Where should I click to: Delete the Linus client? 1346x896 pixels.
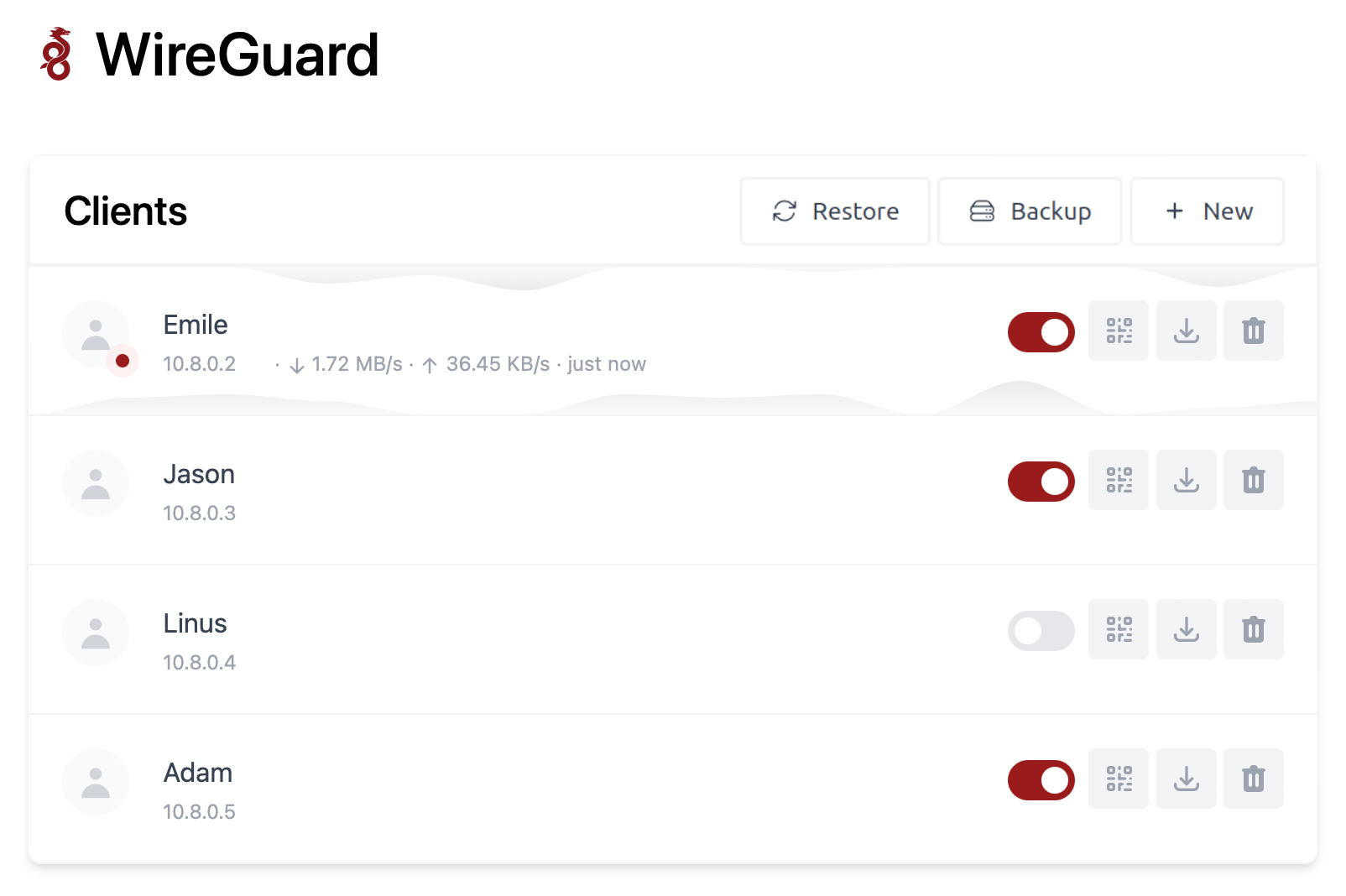pyautogui.click(x=1253, y=629)
